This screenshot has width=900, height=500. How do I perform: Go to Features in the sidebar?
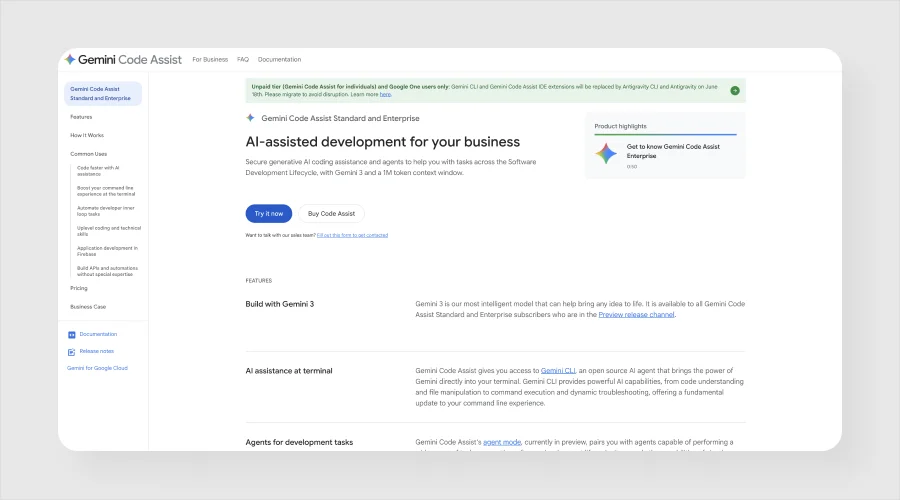coord(81,117)
